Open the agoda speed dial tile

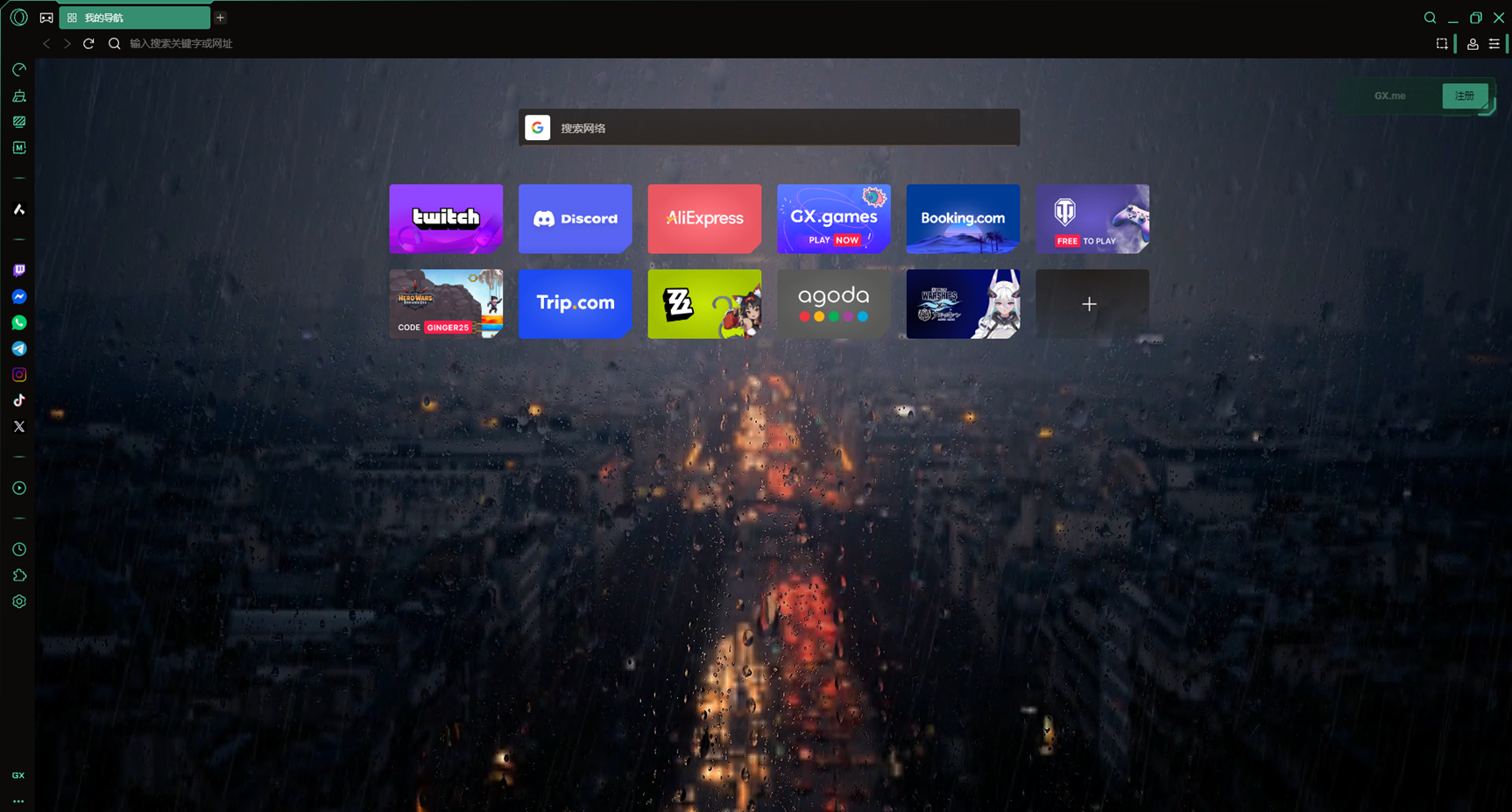click(834, 304)
